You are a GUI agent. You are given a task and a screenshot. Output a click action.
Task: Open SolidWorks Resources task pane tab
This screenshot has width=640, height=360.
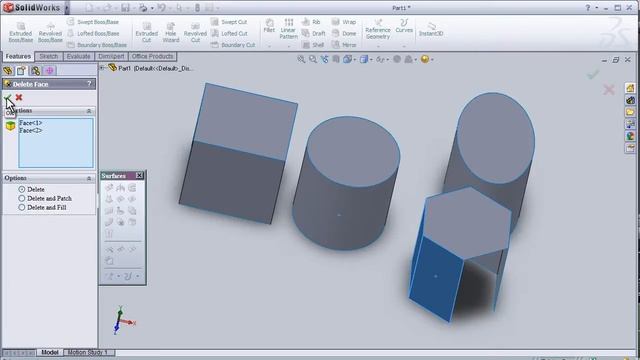(x=630, y=88)
